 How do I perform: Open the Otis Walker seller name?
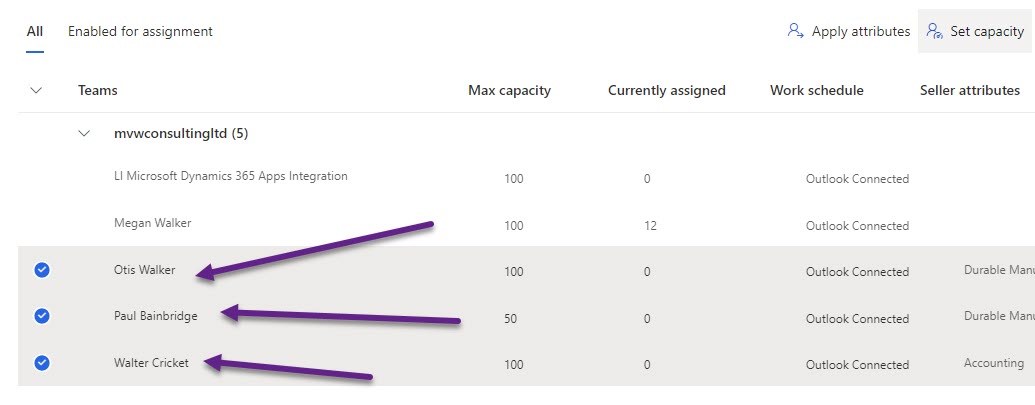pyautogui.click(x=144, y=269)
